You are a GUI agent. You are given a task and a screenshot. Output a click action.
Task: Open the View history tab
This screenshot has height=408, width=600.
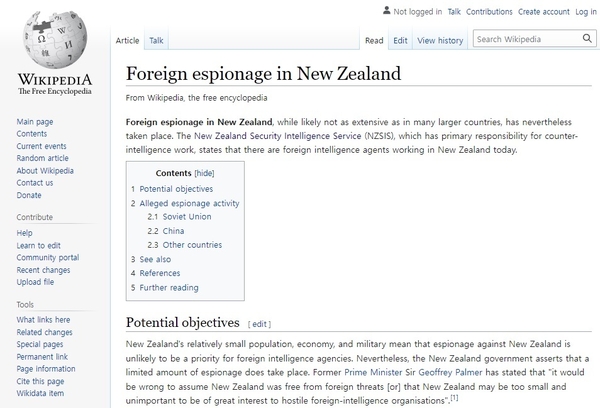tap(440, 41)
